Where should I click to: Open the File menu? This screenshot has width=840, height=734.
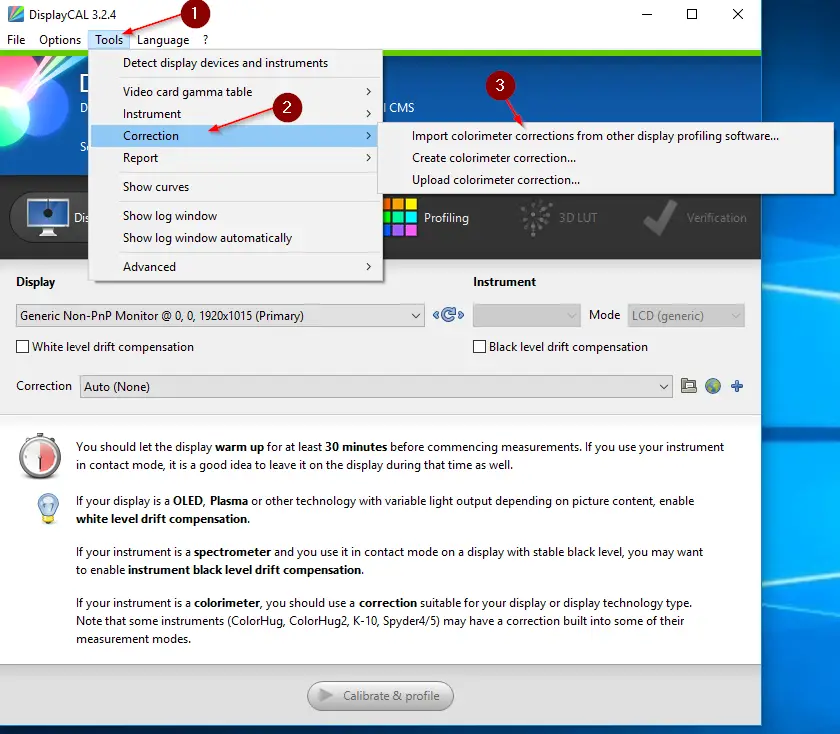16,40
